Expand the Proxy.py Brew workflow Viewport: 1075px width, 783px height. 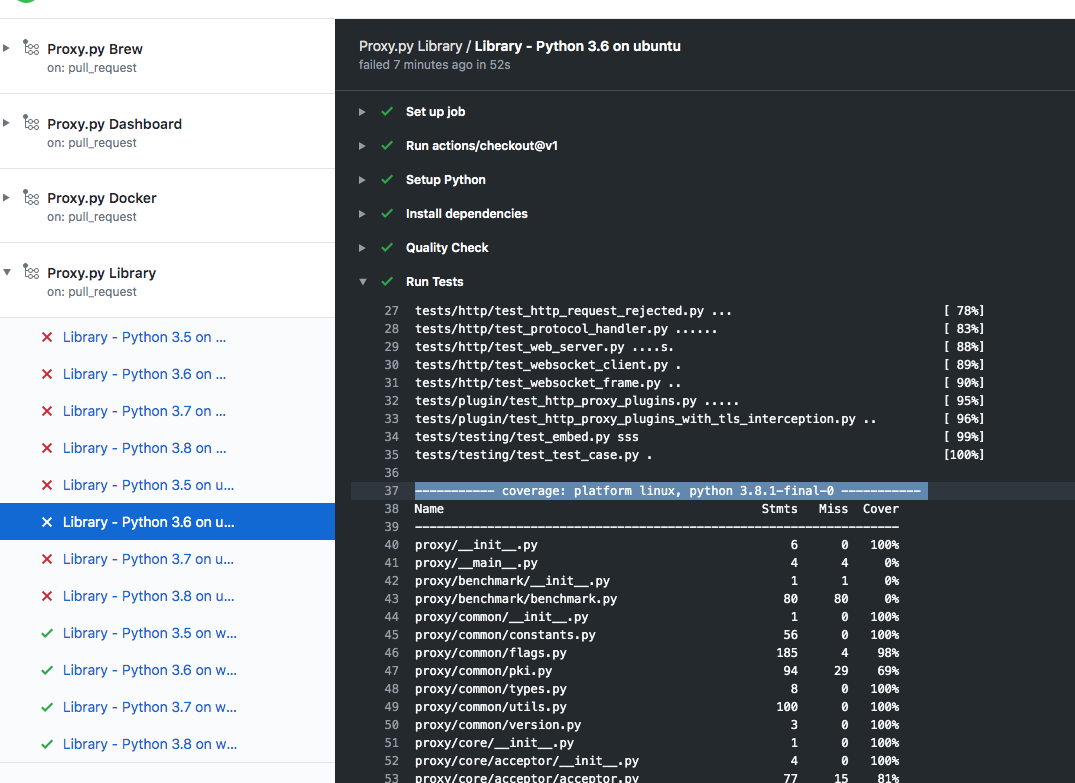(6, 48)
